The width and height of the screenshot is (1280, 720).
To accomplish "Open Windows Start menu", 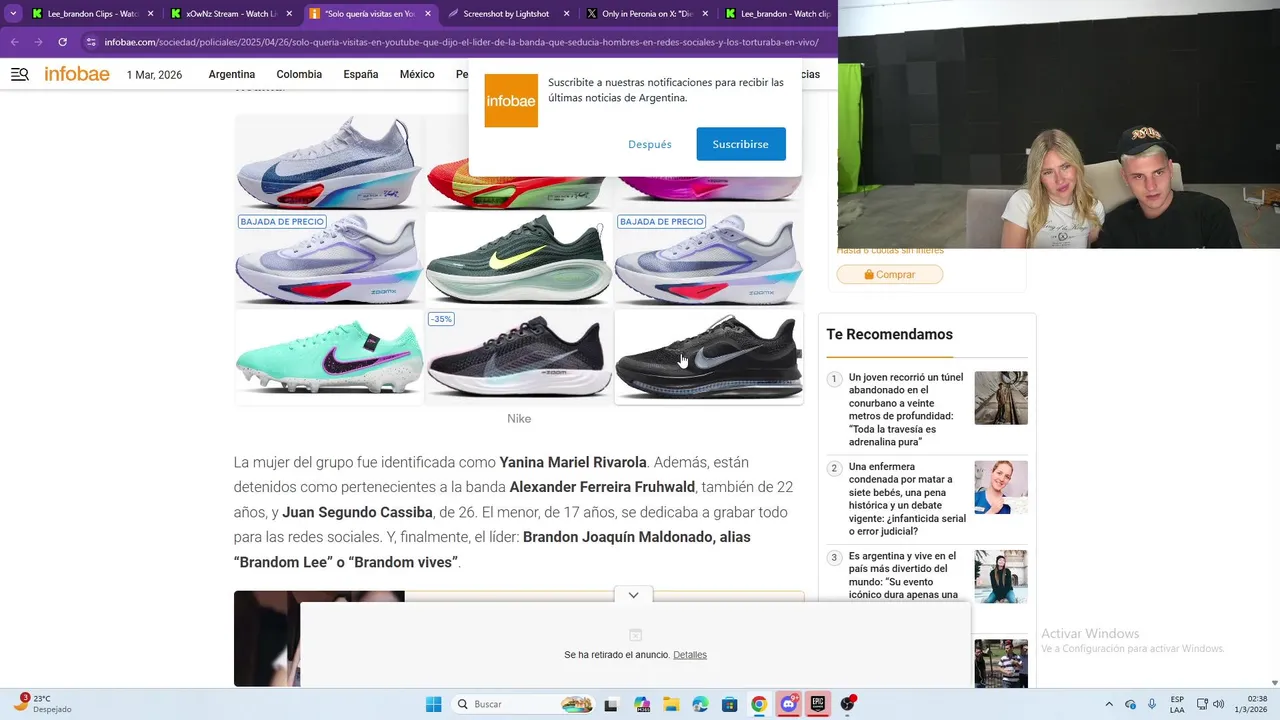I will pos(433,704).
